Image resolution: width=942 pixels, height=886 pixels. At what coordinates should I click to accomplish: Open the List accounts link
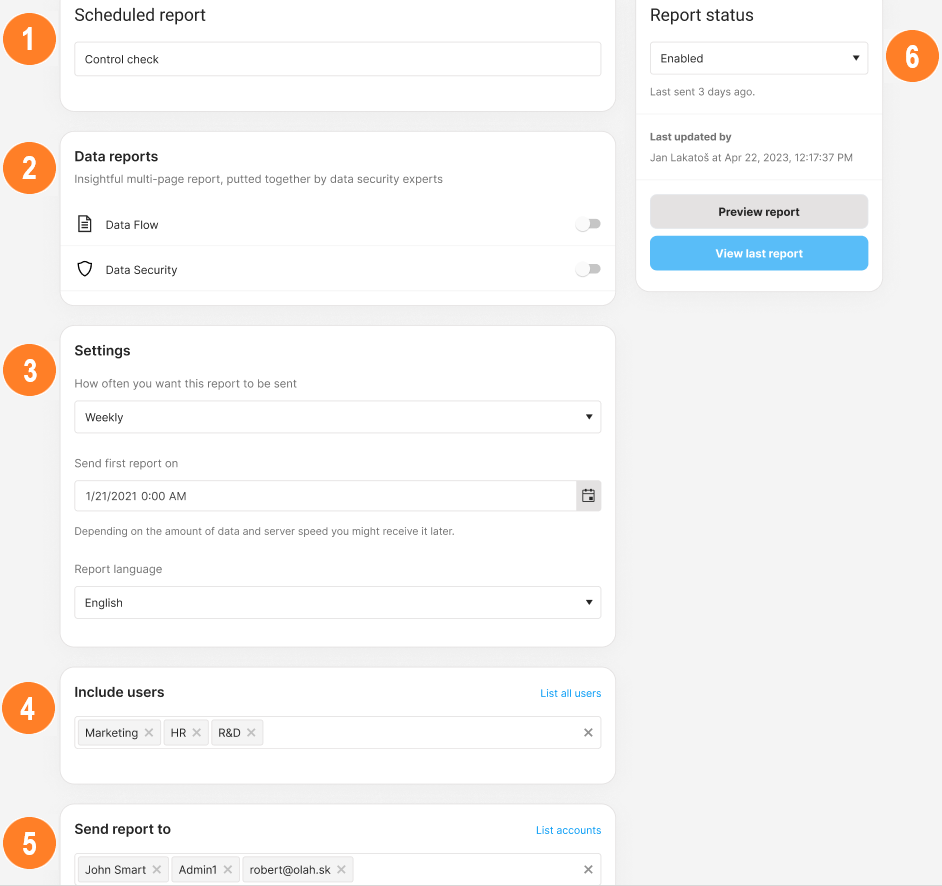568,830
